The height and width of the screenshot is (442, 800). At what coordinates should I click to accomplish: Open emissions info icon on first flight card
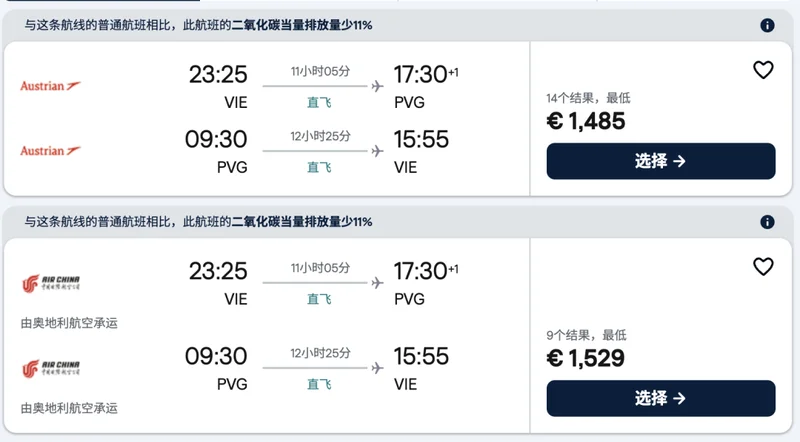click(767, 25)
